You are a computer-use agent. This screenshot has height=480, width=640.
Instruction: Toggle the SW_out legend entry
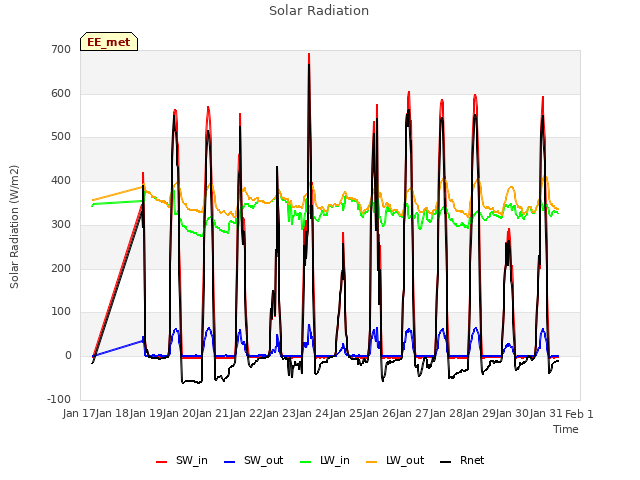(253, 460)
